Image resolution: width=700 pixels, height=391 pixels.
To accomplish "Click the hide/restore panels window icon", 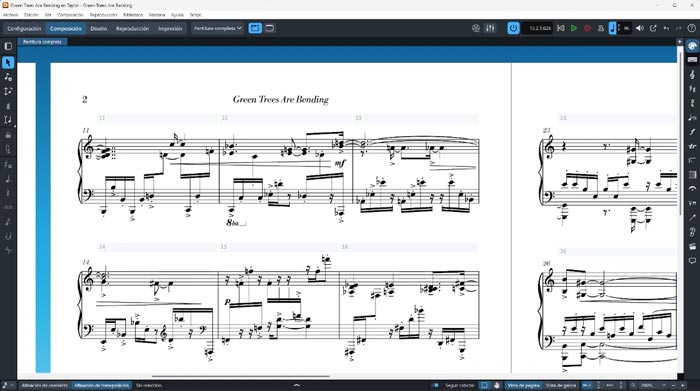I will pos(270,28).
